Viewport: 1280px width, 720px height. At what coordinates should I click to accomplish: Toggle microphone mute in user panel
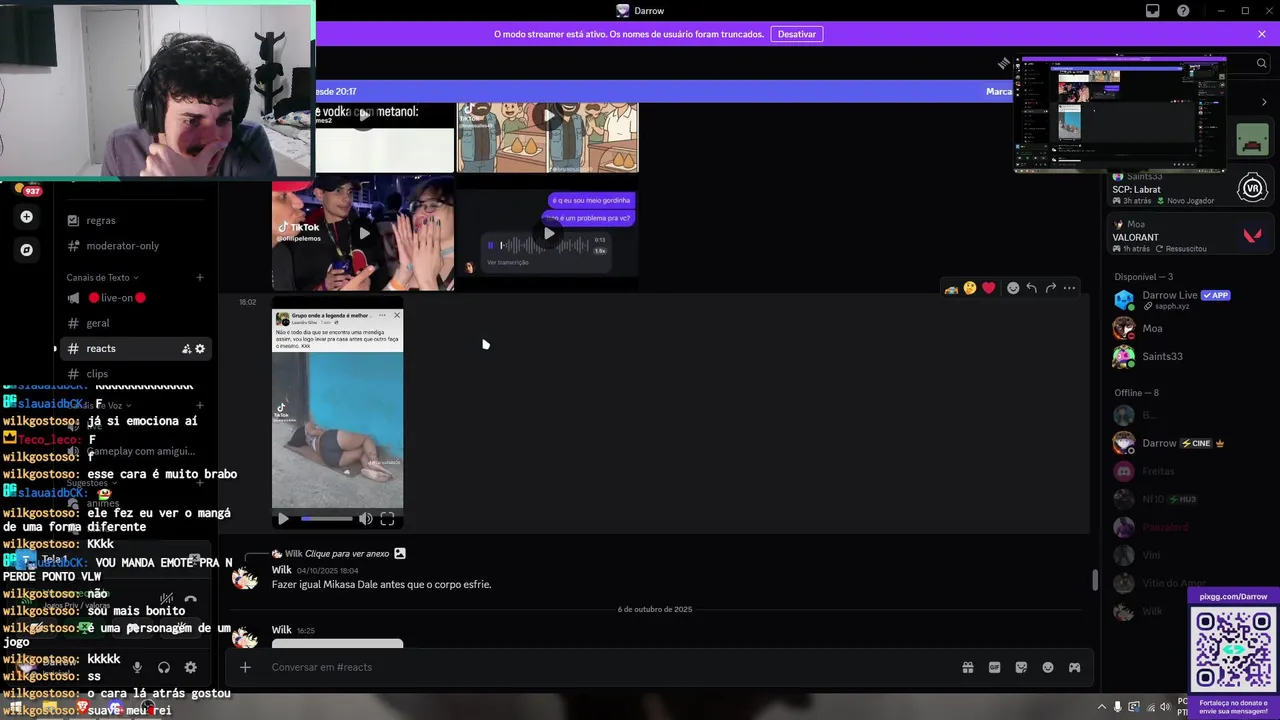[137, 667]
